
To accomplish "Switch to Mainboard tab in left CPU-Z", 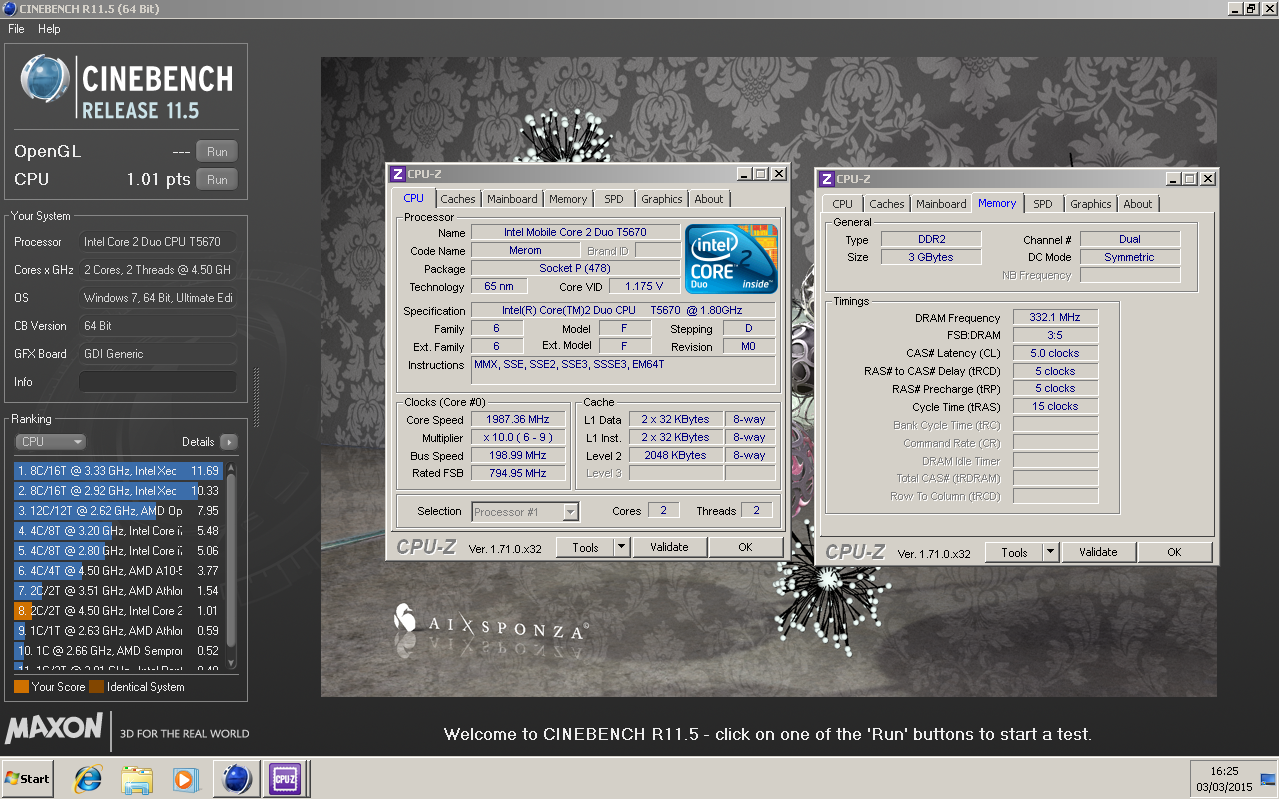I will click(x=513, y=199).
